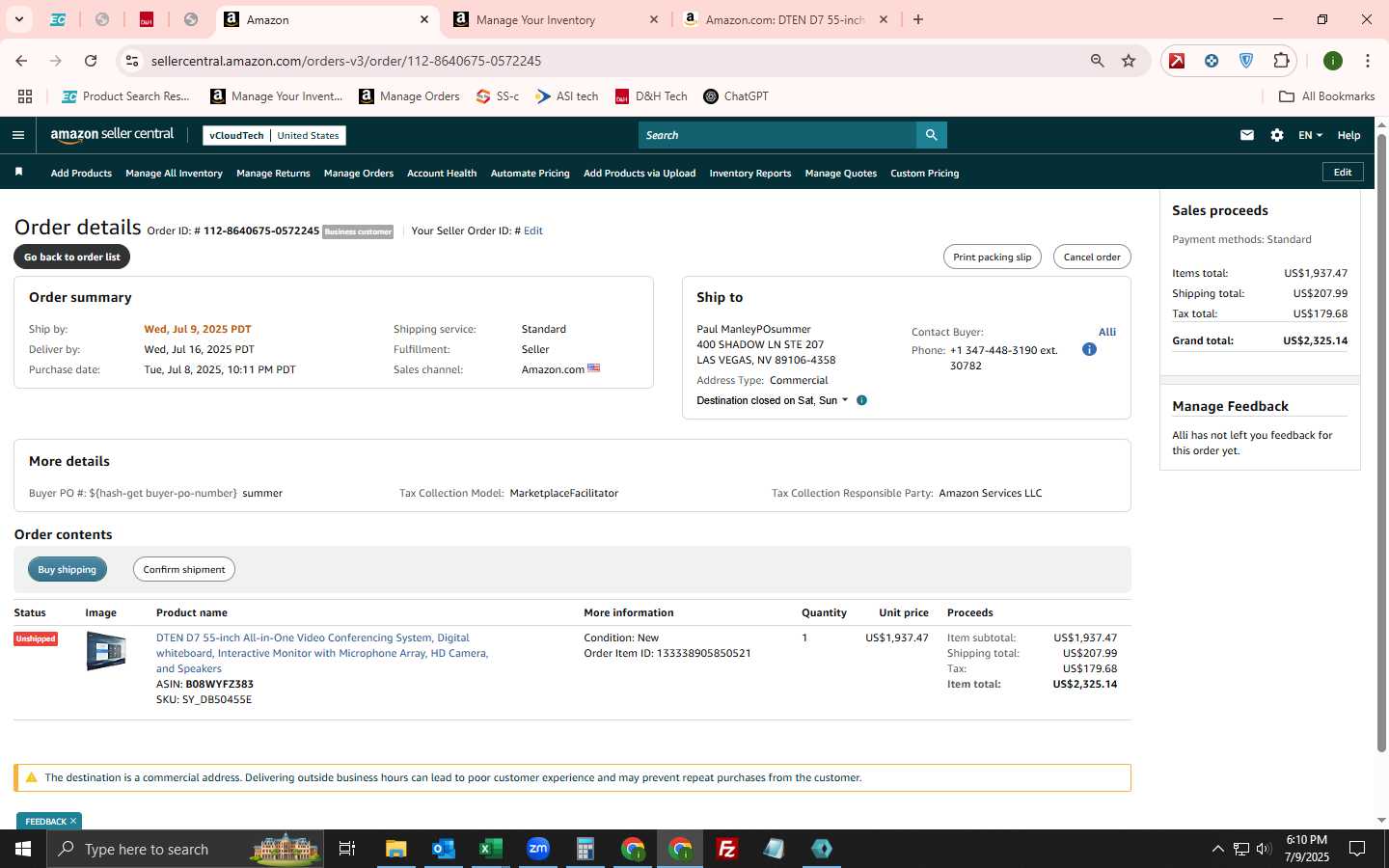
Task: Open Excel from the taskbar
Action: [x=490, y=849]
